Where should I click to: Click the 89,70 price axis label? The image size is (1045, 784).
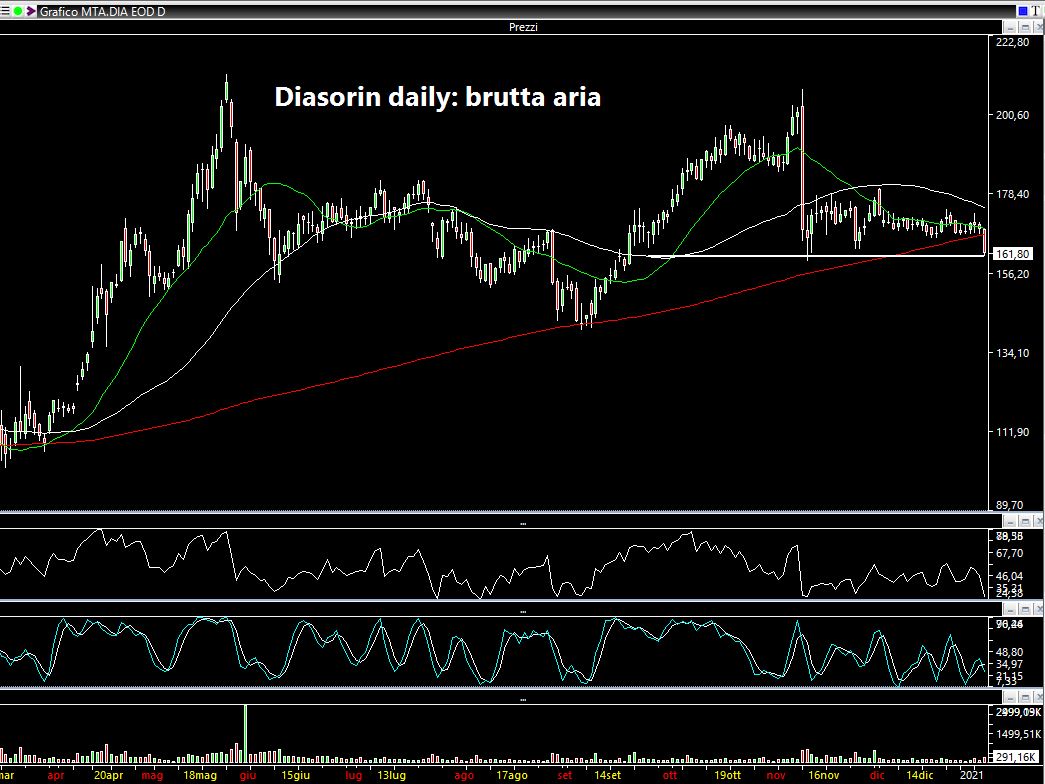tap(1010, 505)
